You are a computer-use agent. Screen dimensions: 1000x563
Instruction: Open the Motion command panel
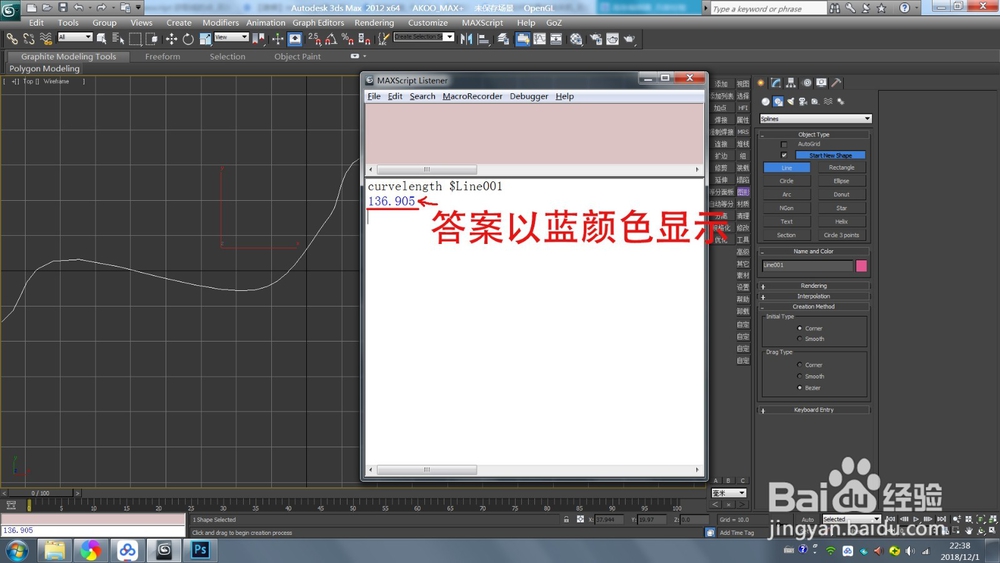[x=807, y=83]
